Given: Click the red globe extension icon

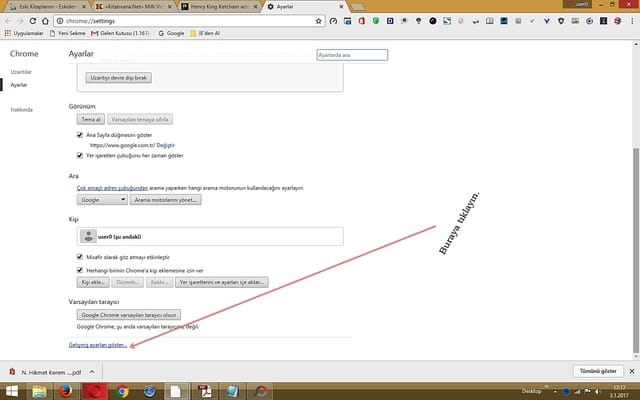Looking at the screenshot, I should (x=618, y=21).
